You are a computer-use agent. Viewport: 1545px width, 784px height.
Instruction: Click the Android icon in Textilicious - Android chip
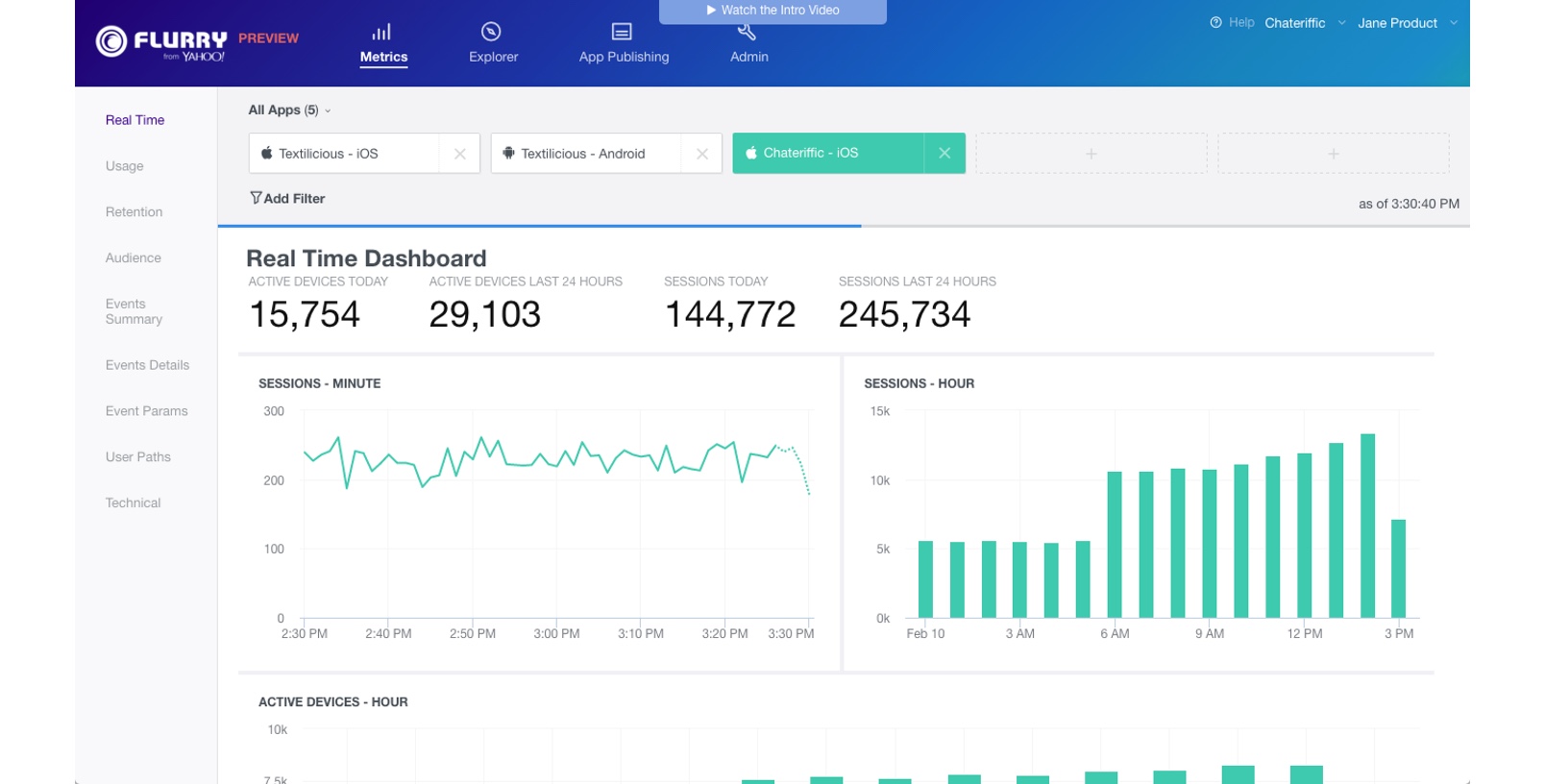508,153
